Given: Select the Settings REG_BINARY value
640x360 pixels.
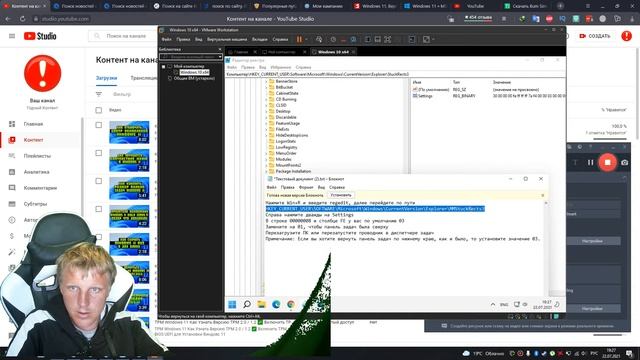Looking at the screenshot, I should tap(425, 96).
